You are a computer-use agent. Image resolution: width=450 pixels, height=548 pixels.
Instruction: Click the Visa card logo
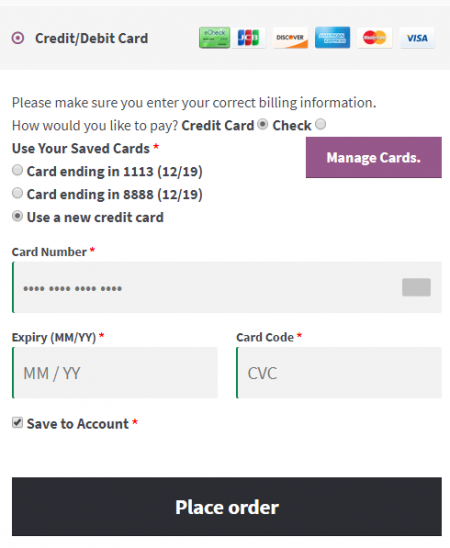click(417, 37)
